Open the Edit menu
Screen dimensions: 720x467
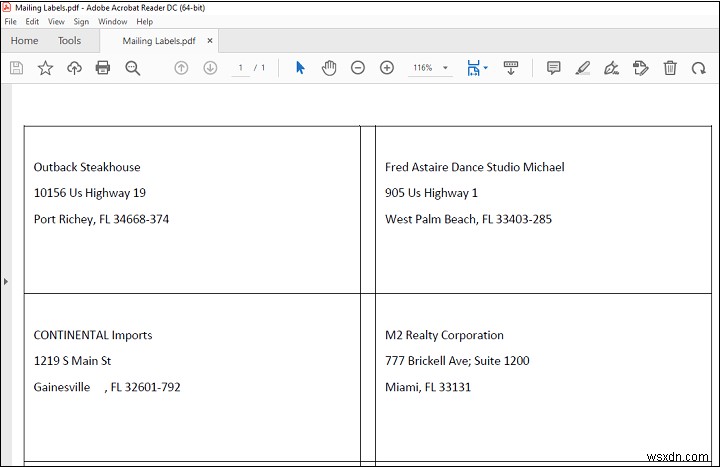[32, 22]
